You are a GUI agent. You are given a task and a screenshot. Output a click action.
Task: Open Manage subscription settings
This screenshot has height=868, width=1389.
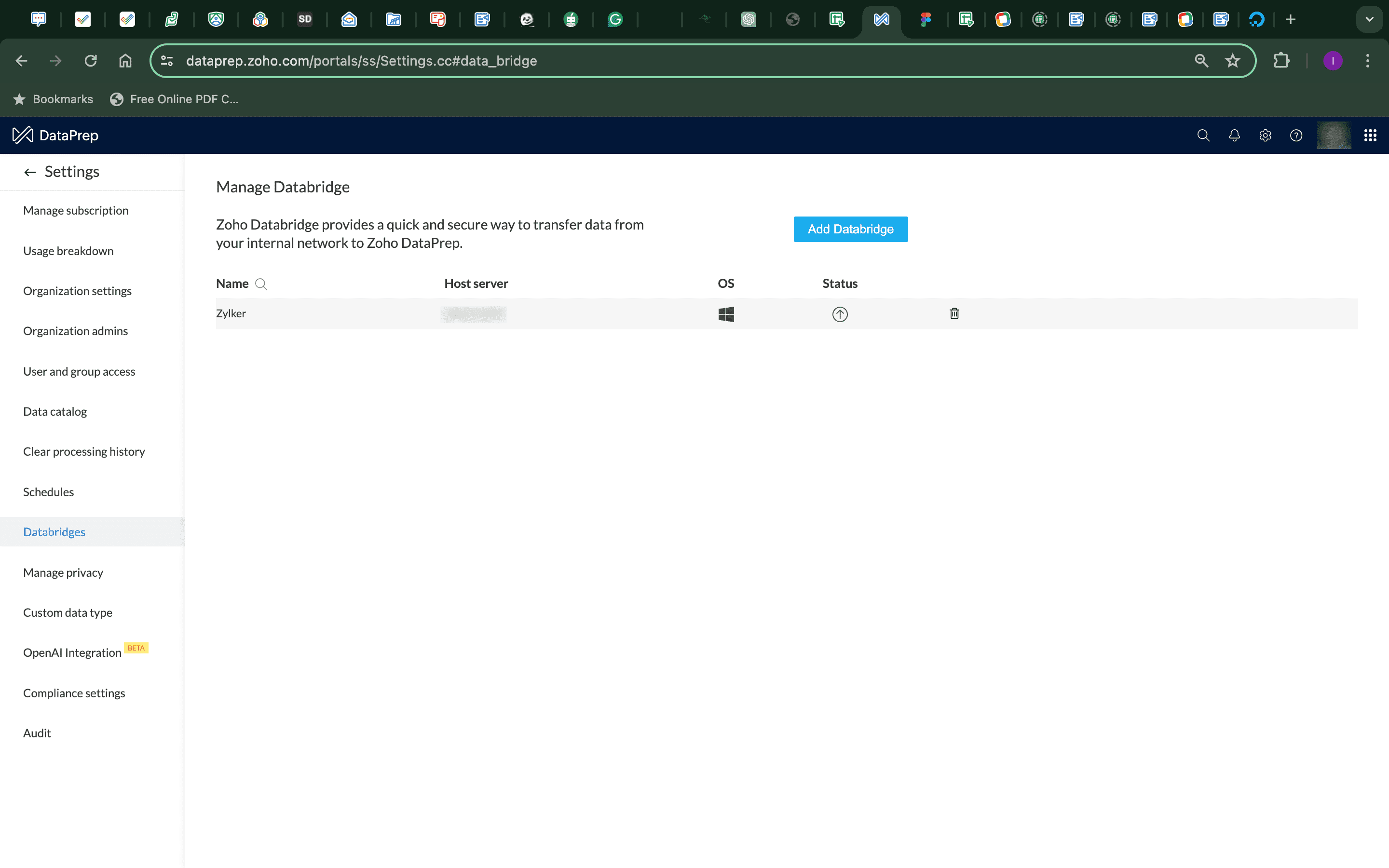point(76,211)
